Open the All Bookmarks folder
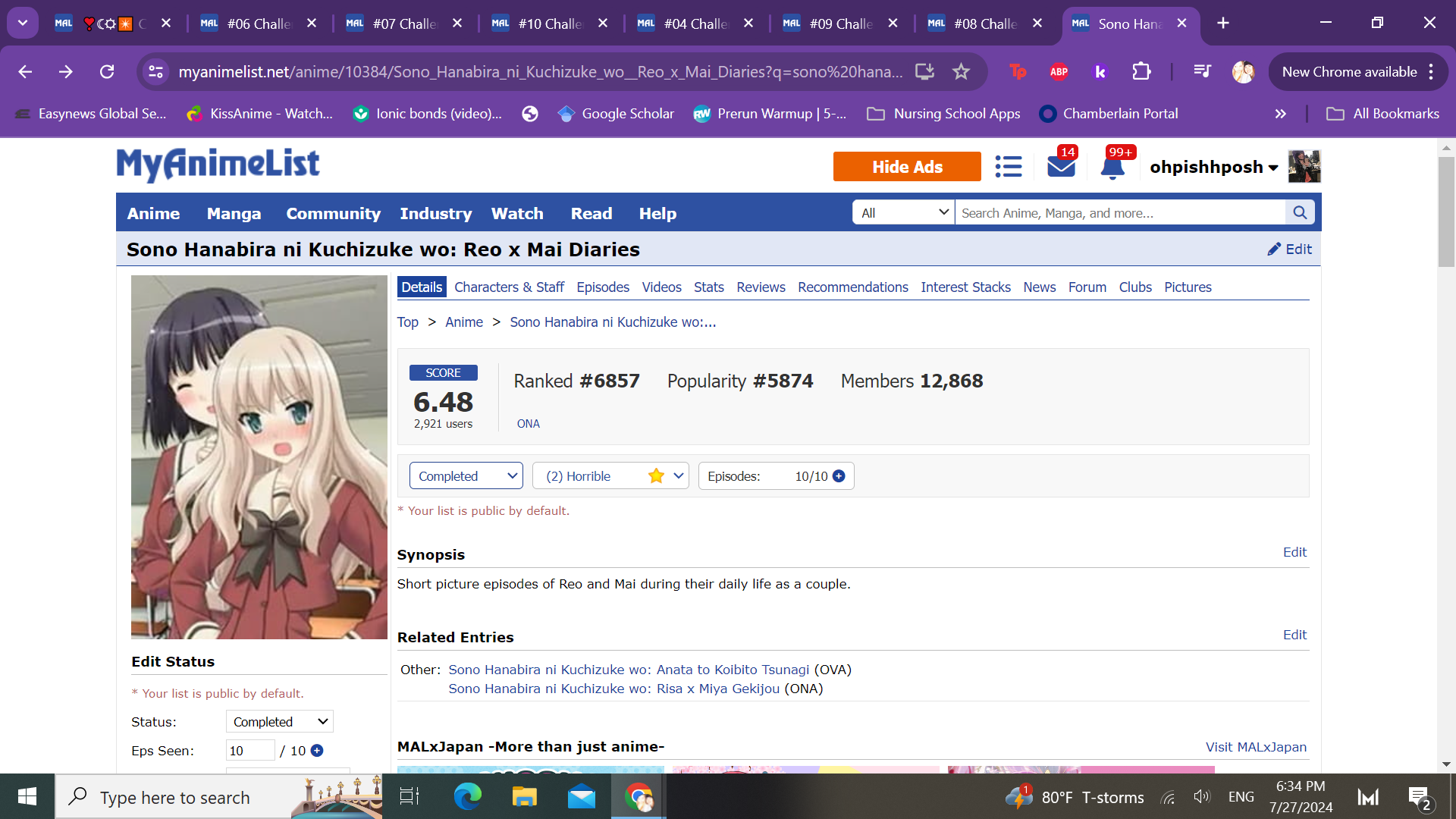The height and width of the screenshot is (819, 1456). pos(1382,114)
